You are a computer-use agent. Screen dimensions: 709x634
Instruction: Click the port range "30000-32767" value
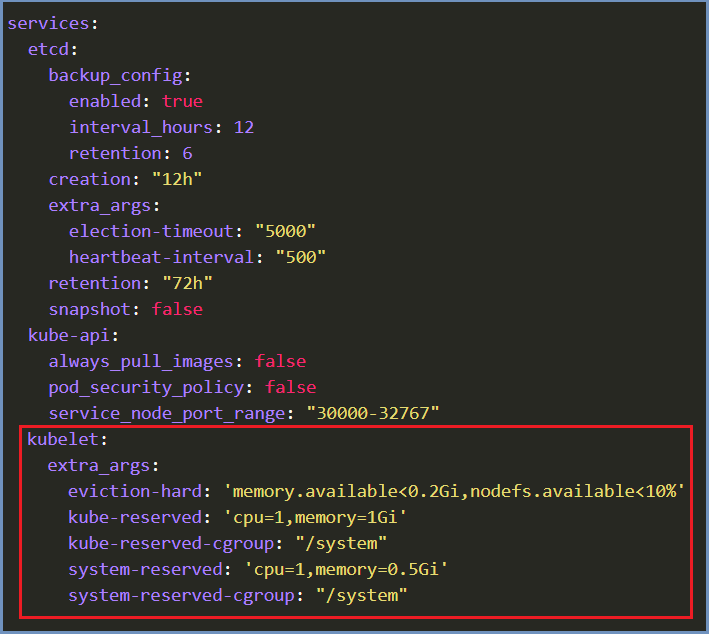[373, 413]
